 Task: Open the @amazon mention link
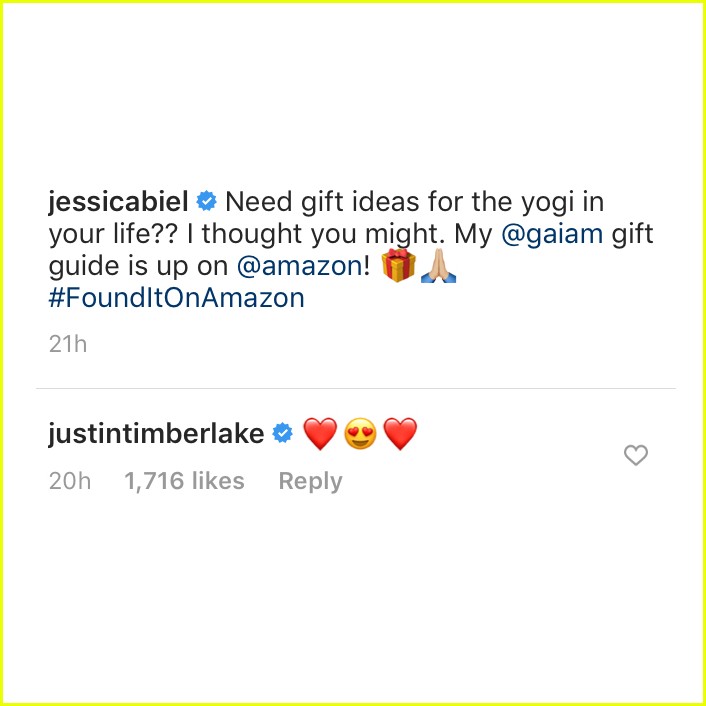click(299, 267)
